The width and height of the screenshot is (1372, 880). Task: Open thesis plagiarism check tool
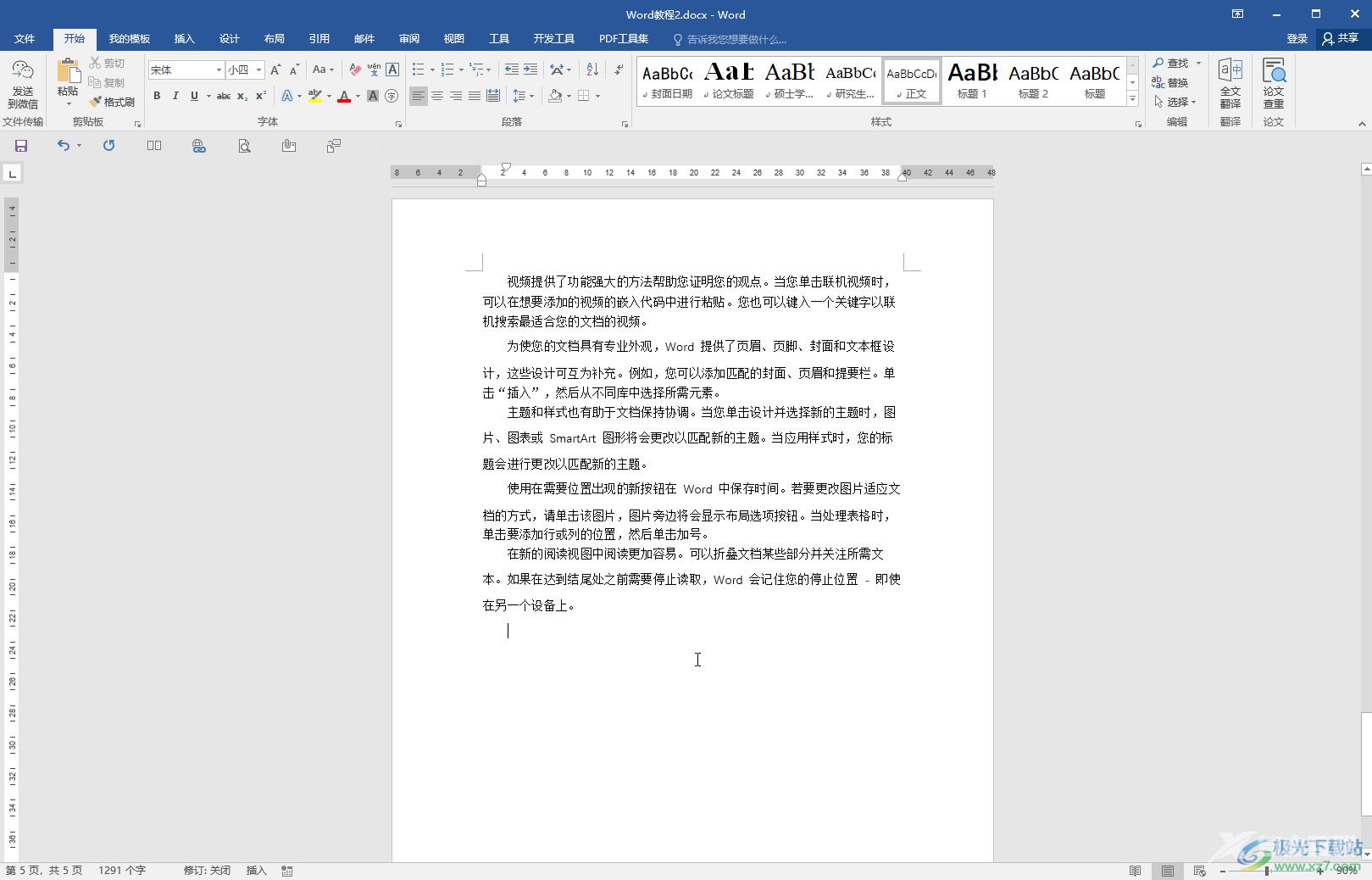tap(1274, 83)
